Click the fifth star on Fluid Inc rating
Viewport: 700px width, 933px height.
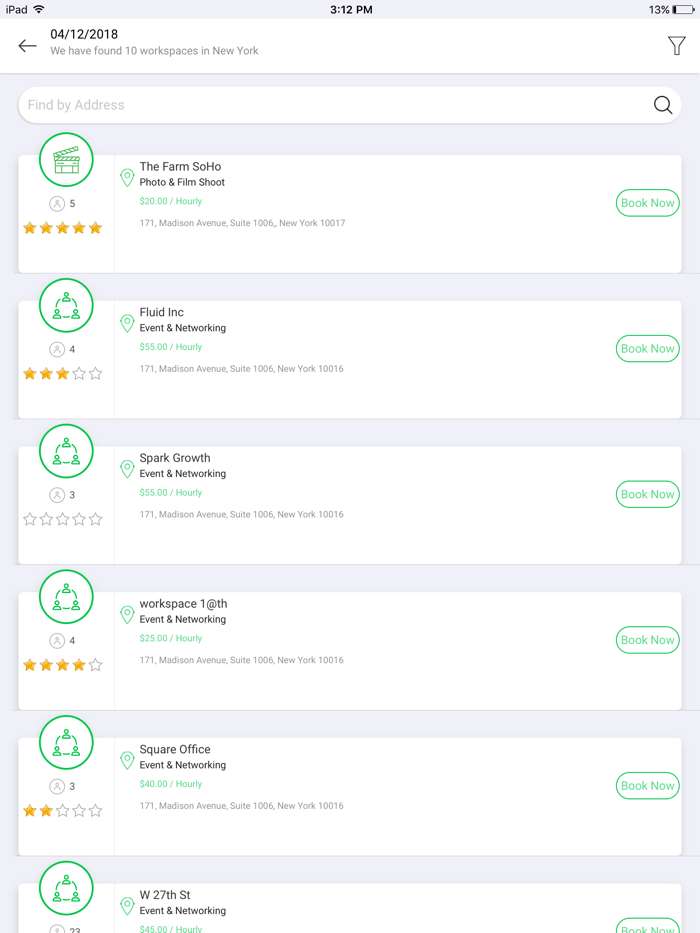coord(95,373)
